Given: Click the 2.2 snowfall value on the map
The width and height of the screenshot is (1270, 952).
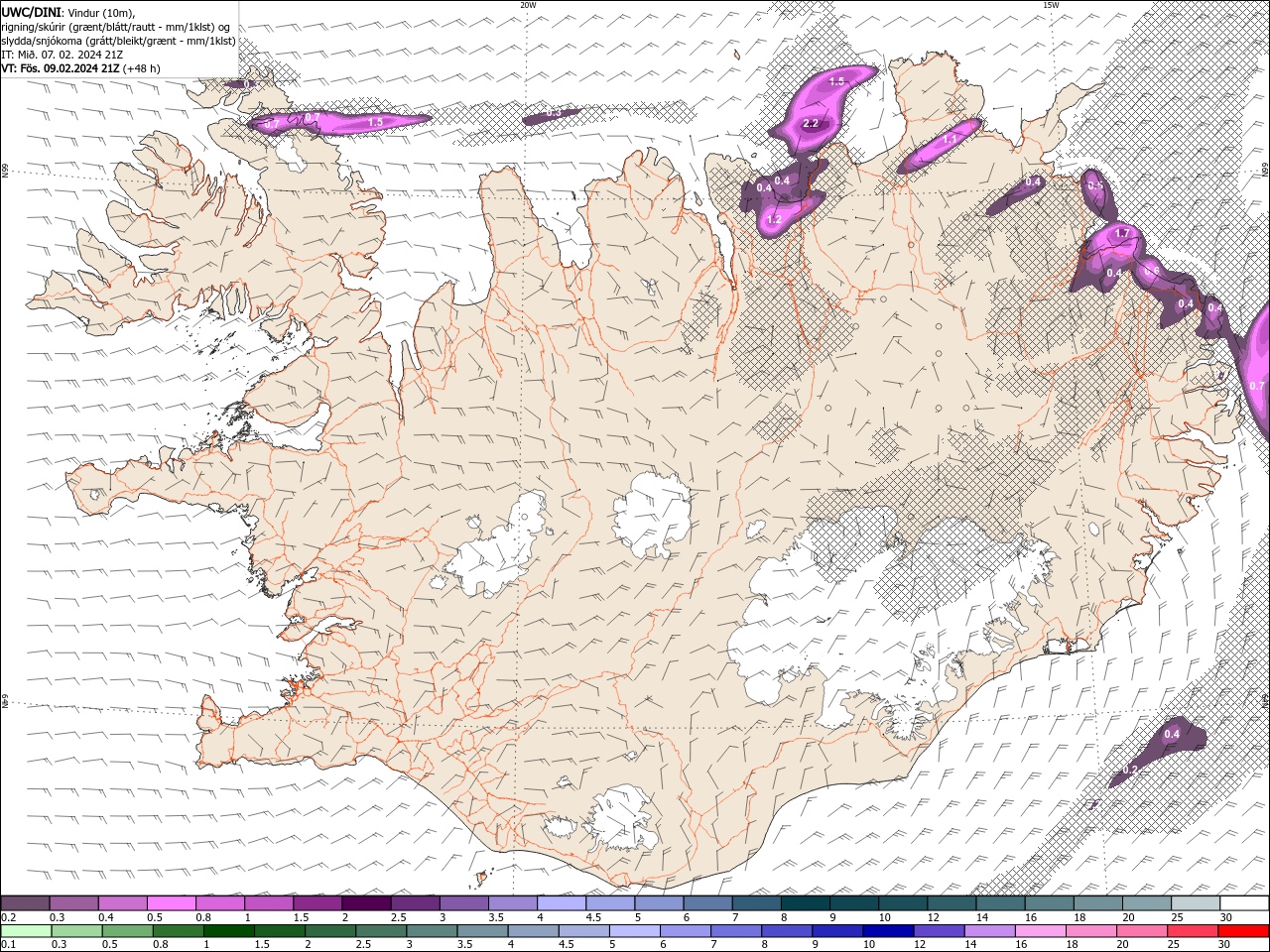Looking at the screenshot, I should (810, 123).
